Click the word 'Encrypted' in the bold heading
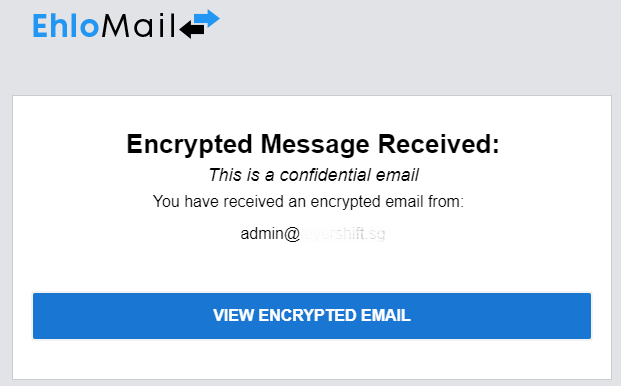Image resolution: width=621 pixels, height=386 pixels. tap(189, 145)
